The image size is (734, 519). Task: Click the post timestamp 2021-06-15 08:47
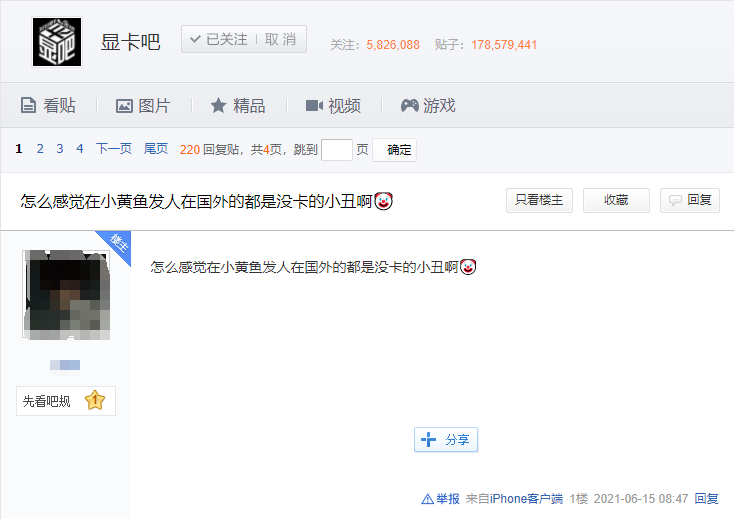point(641,499)
